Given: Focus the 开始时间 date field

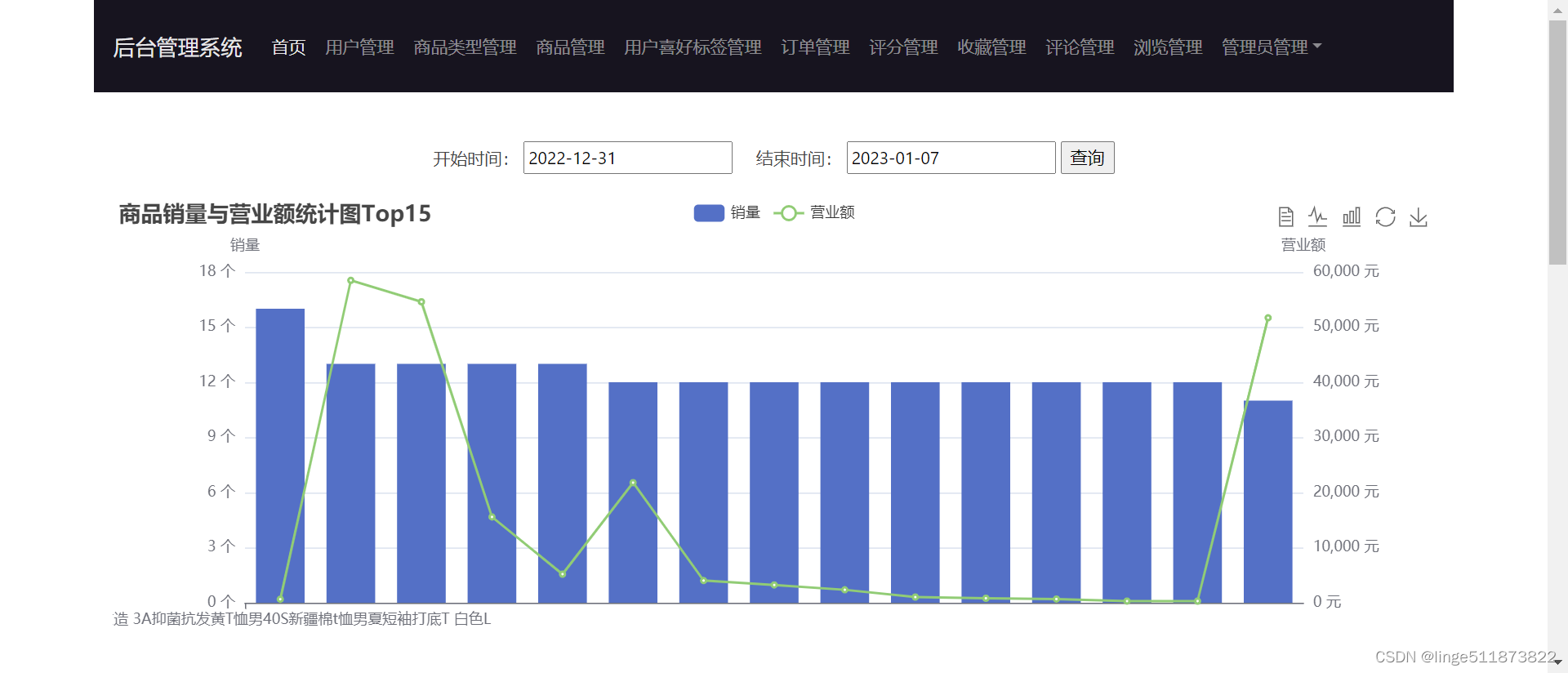Looking at the screenshot, I should click(627, 158).
